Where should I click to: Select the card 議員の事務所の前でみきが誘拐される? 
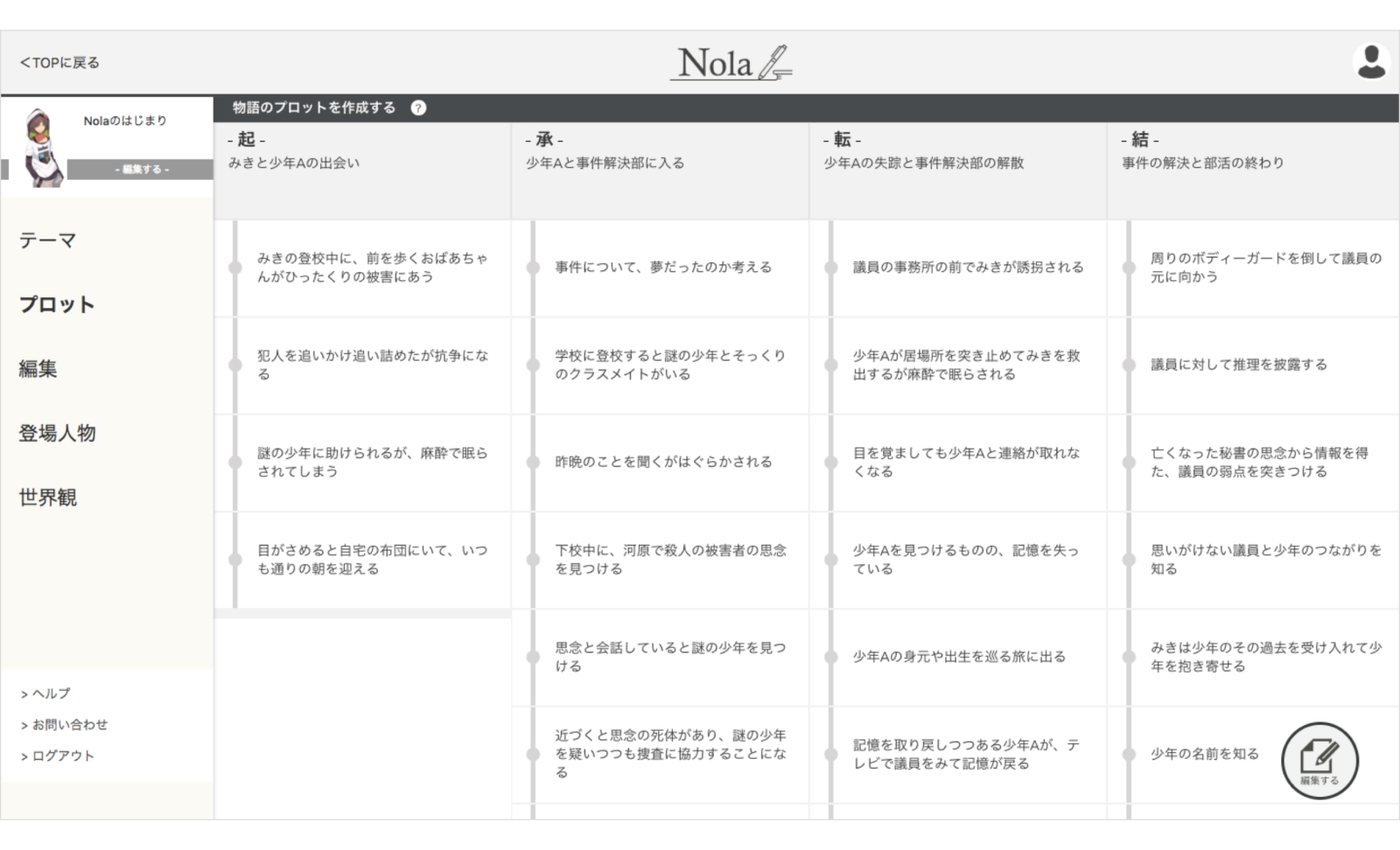(x=958, y=268)
